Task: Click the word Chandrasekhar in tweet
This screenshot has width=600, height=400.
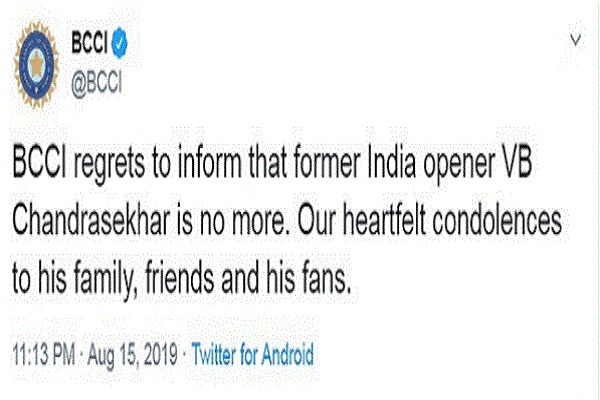Action: click(x=91, y=220)
